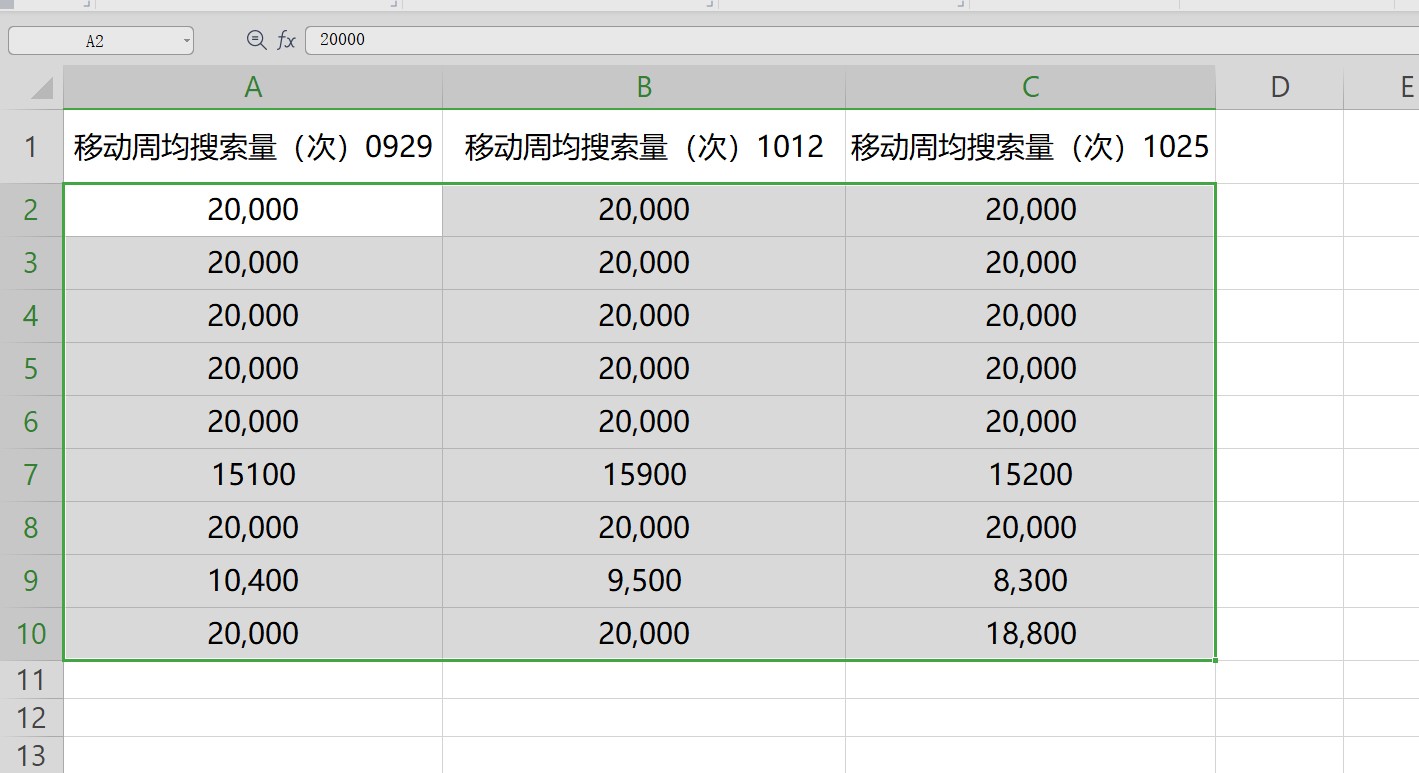
Task: Select column C by its header
Action: (1030, 88)
